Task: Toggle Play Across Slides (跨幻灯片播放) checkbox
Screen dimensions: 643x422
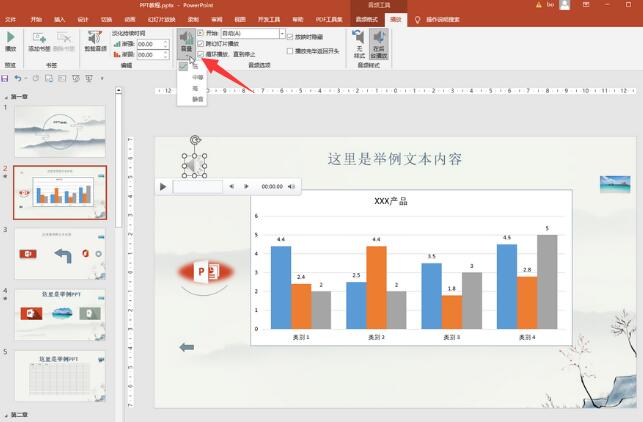Action: pos(201,43)
